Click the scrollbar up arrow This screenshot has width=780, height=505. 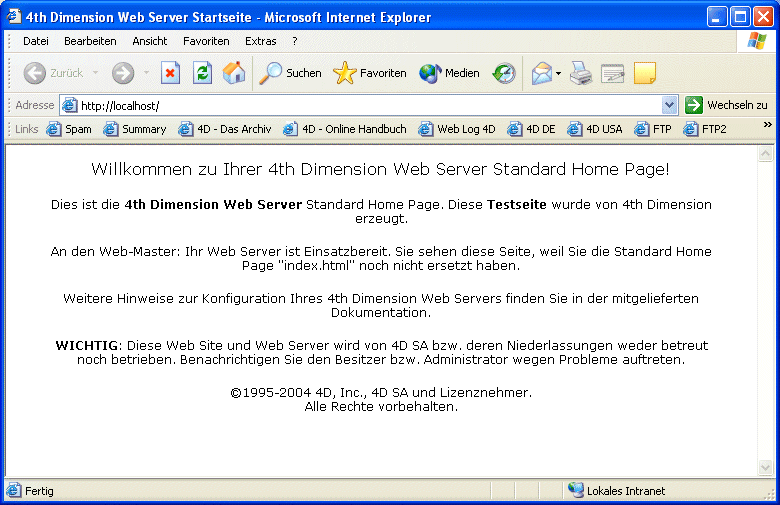[x=765, y=154]
